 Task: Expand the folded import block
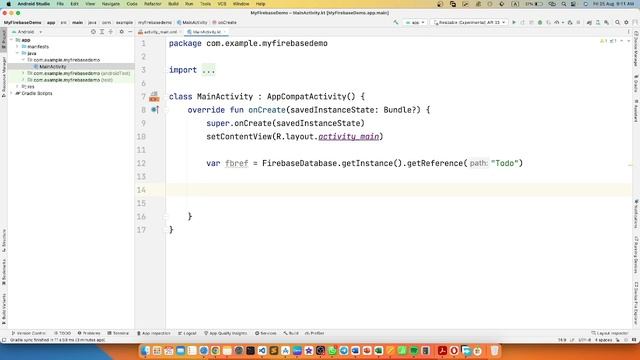pos(208,70)
